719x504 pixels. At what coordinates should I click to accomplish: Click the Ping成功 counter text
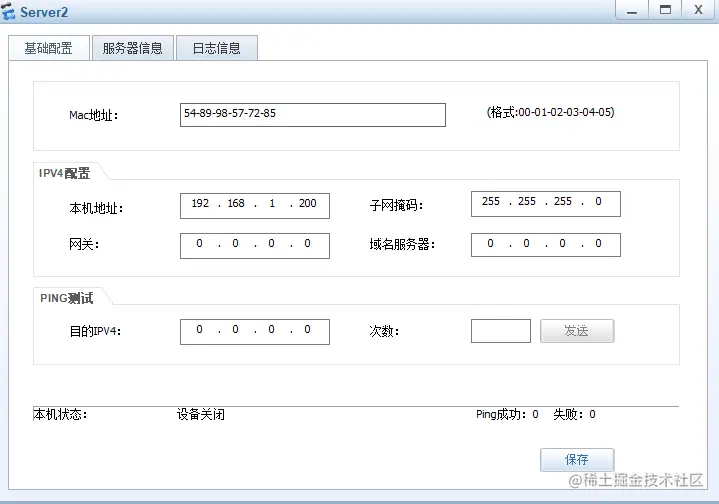507,415
